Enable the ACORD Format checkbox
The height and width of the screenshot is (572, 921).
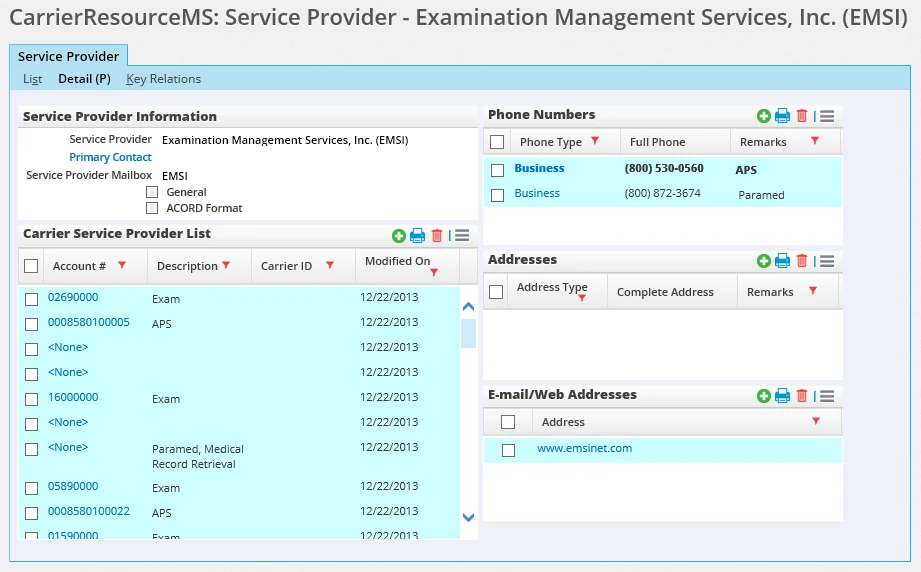click(x=152, y=208)
